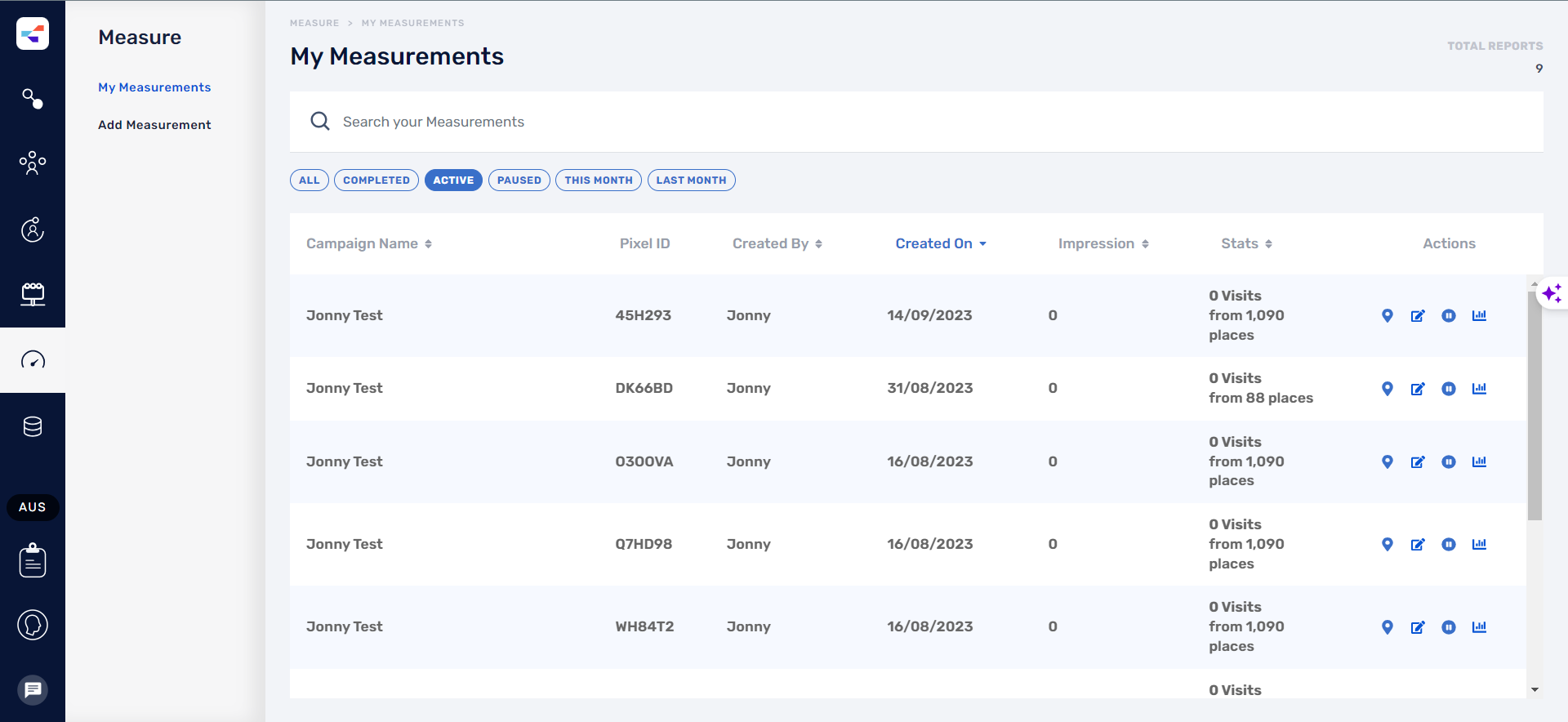This screenshot has width=1568, height=722.
Task: Open the chart report for pixel DK66BD
Action: coord(1479,389)
